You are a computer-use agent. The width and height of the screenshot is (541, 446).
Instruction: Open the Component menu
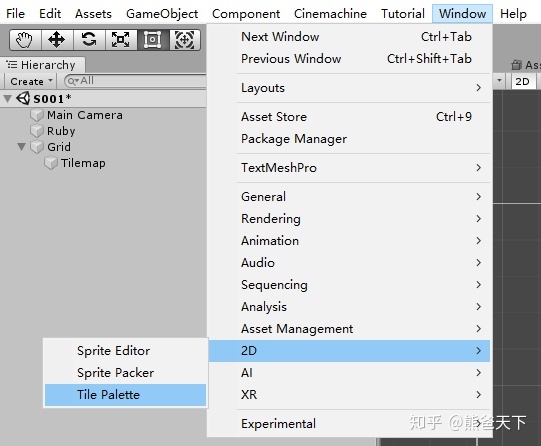[x=246, y=14]
